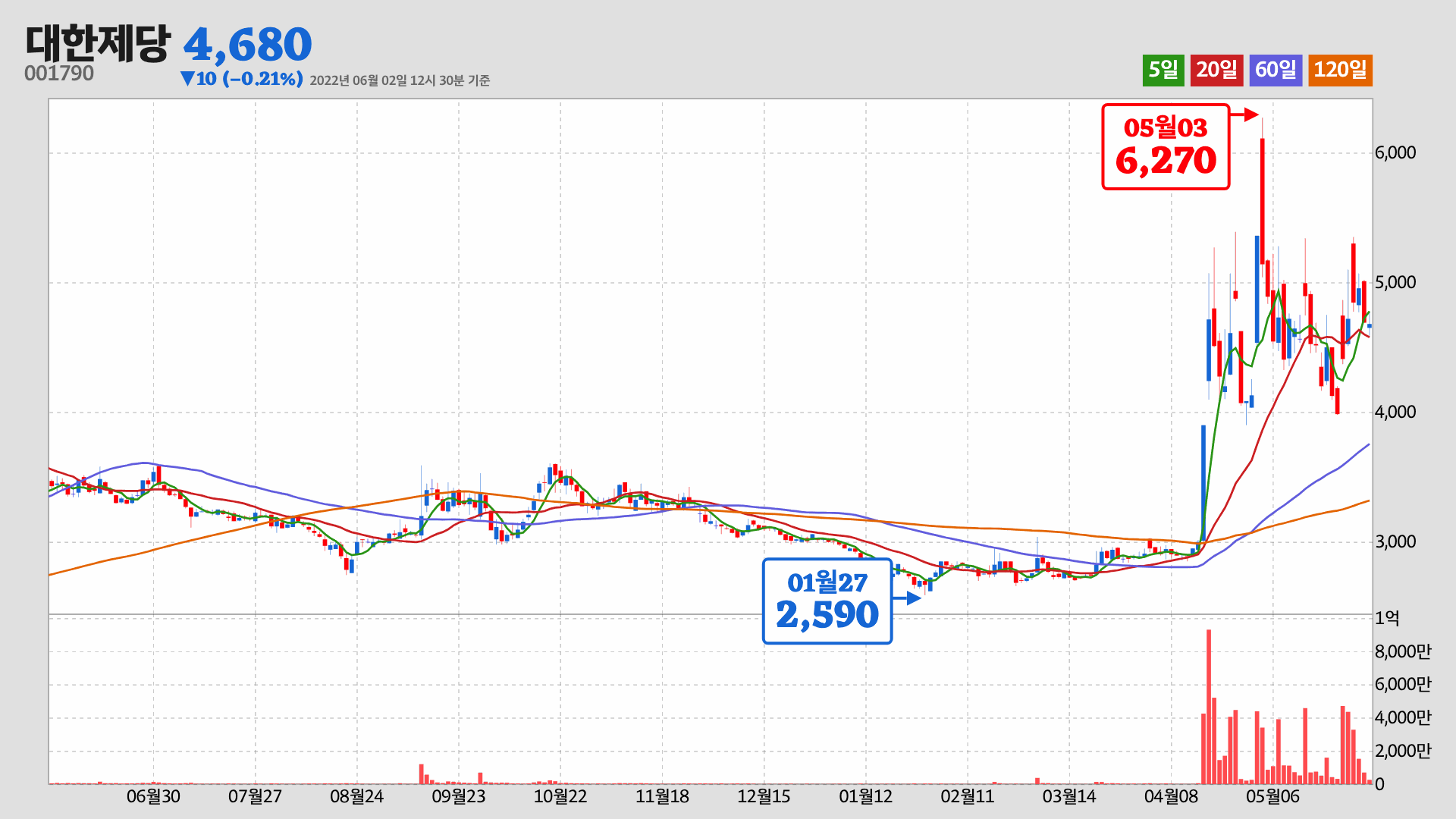Click the 4,000만 volume axis label
The image size is (1456, 819).
[1403, 717]
